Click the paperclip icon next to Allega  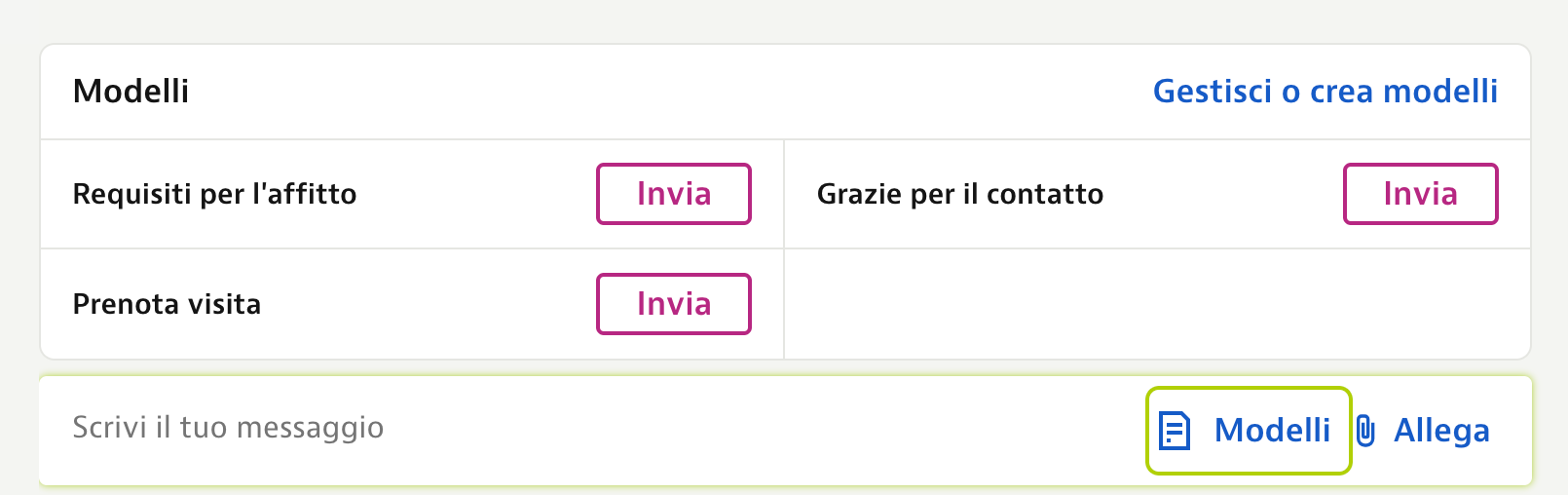(x=1366, y=431)
